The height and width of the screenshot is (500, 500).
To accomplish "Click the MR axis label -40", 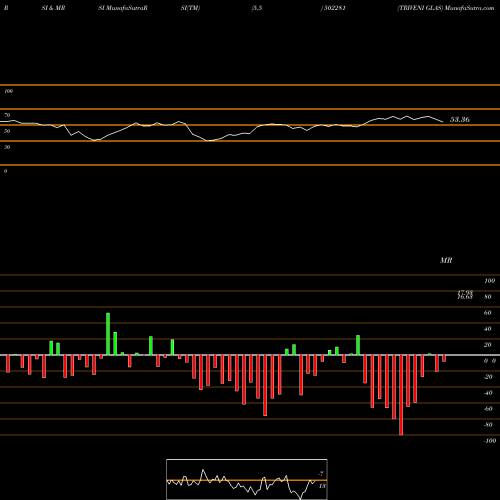I will tap(488, 393).
